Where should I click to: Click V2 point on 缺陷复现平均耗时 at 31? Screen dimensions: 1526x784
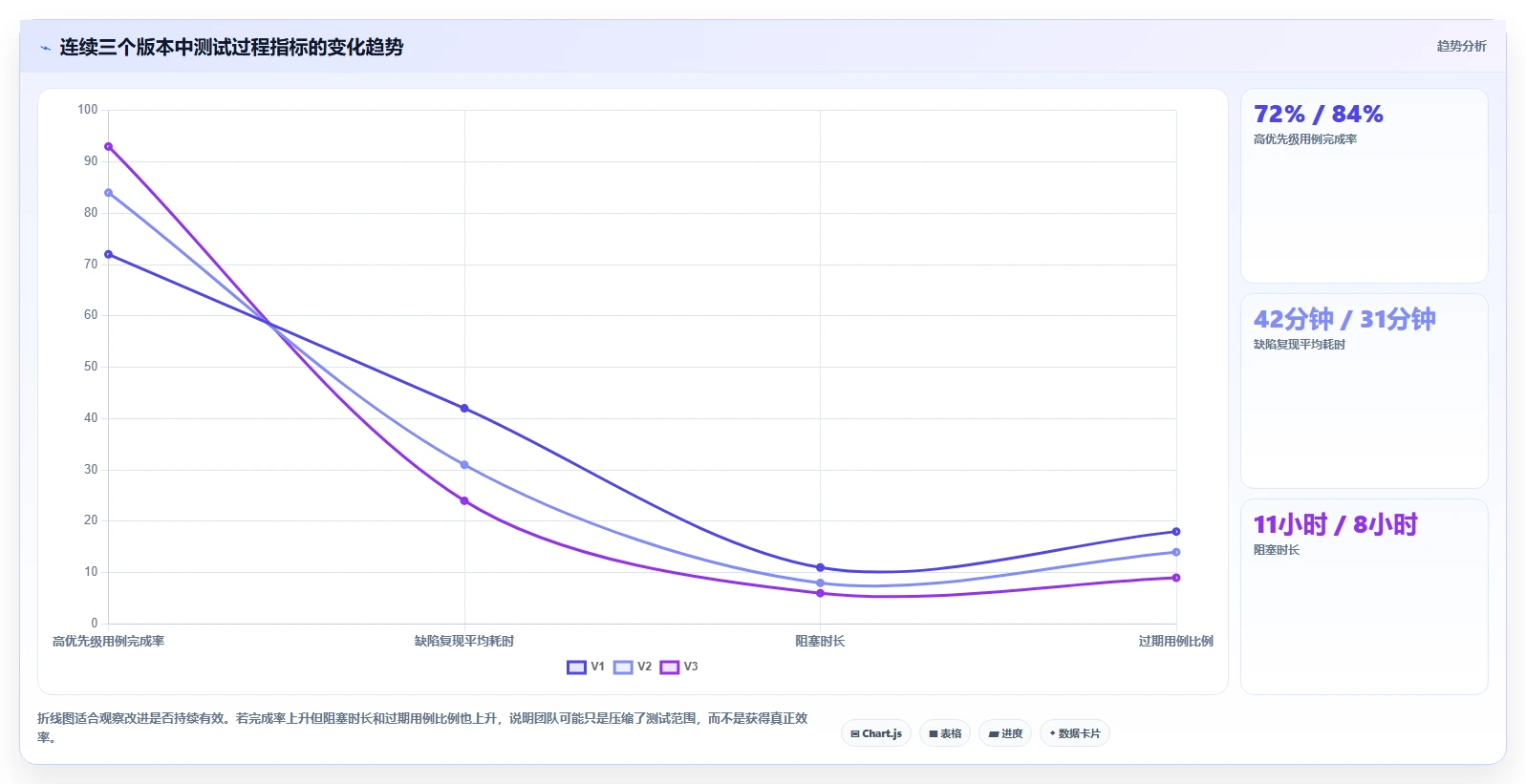464,465
